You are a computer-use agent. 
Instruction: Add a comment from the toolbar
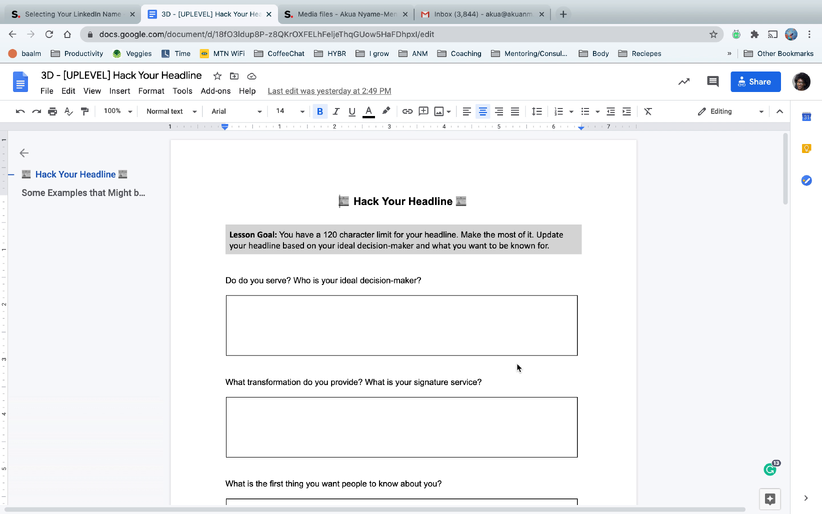[x=424, y=111]
